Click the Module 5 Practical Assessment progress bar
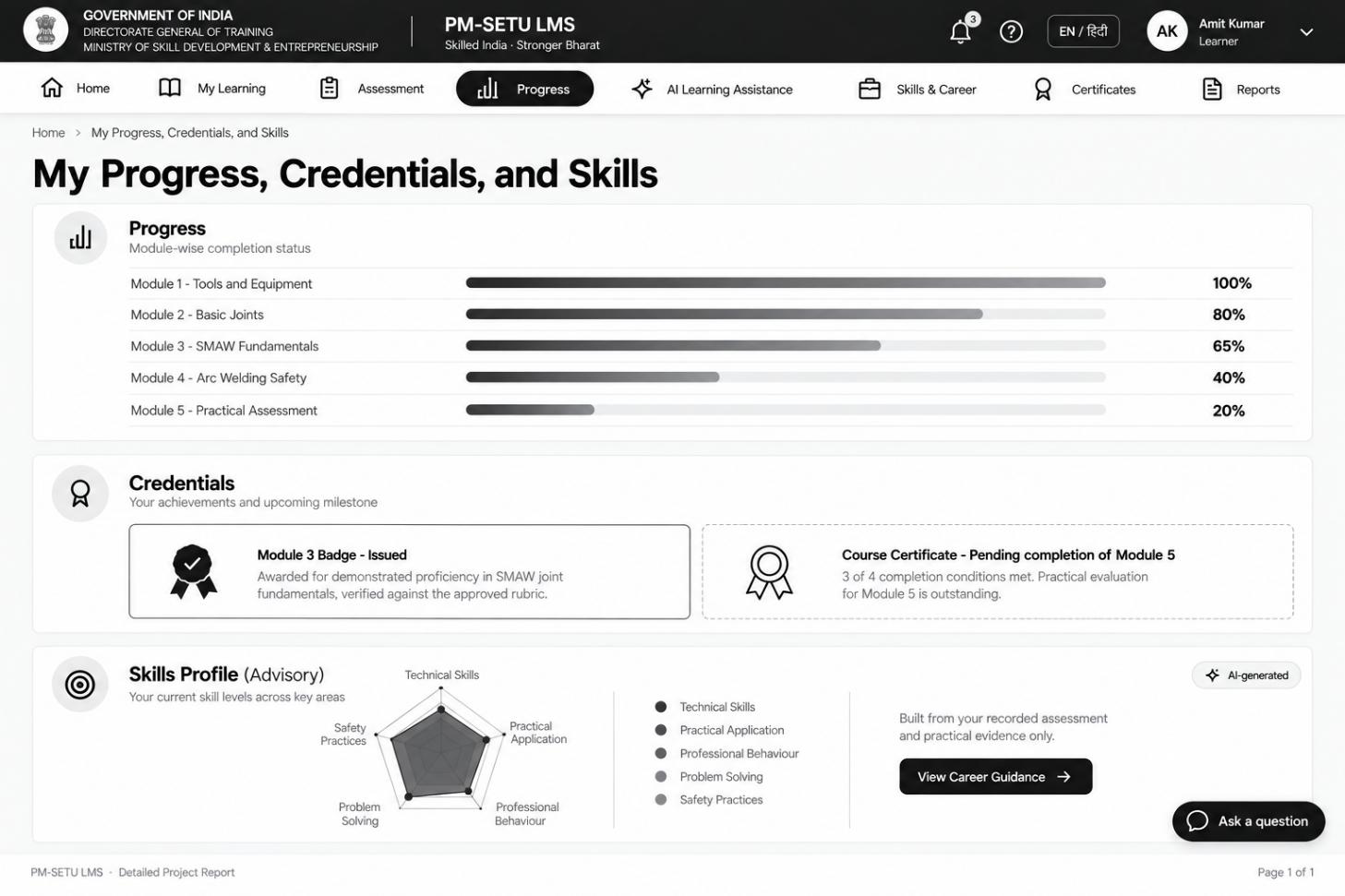The height and width of the screenshot is (896, 1345). click(786, 410)
